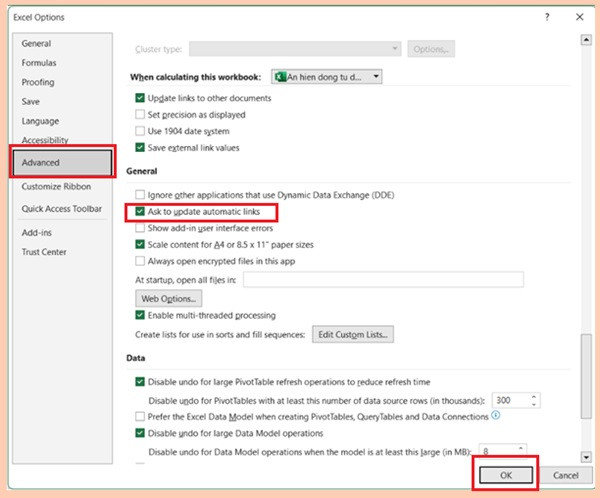
Task: Enable Show add-in user interface errors
Action: click(x=140, y=228)
